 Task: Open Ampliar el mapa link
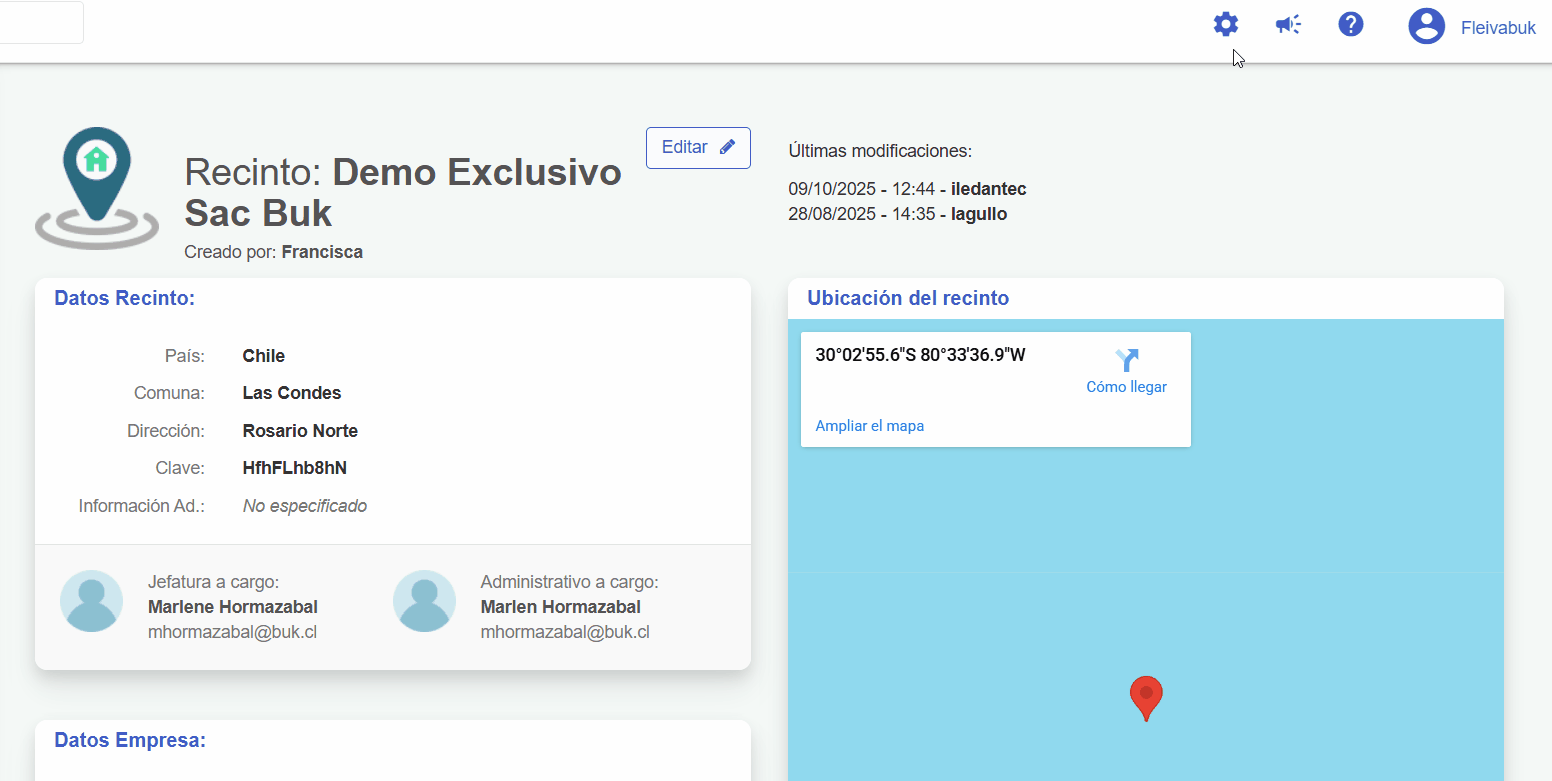[x=869, y=425]
